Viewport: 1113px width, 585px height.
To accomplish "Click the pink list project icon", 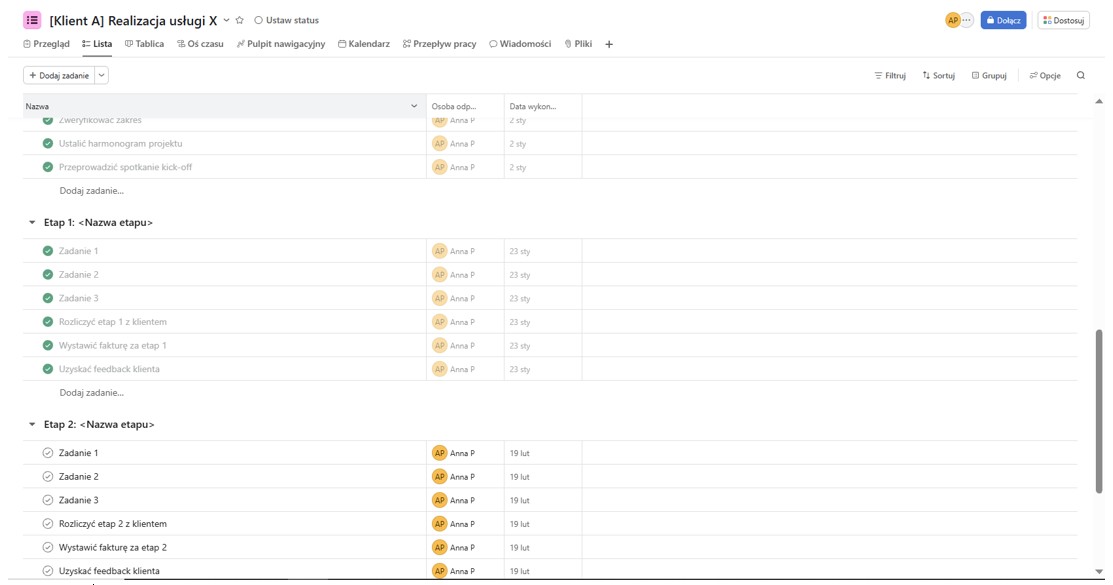I will point(32,20).
